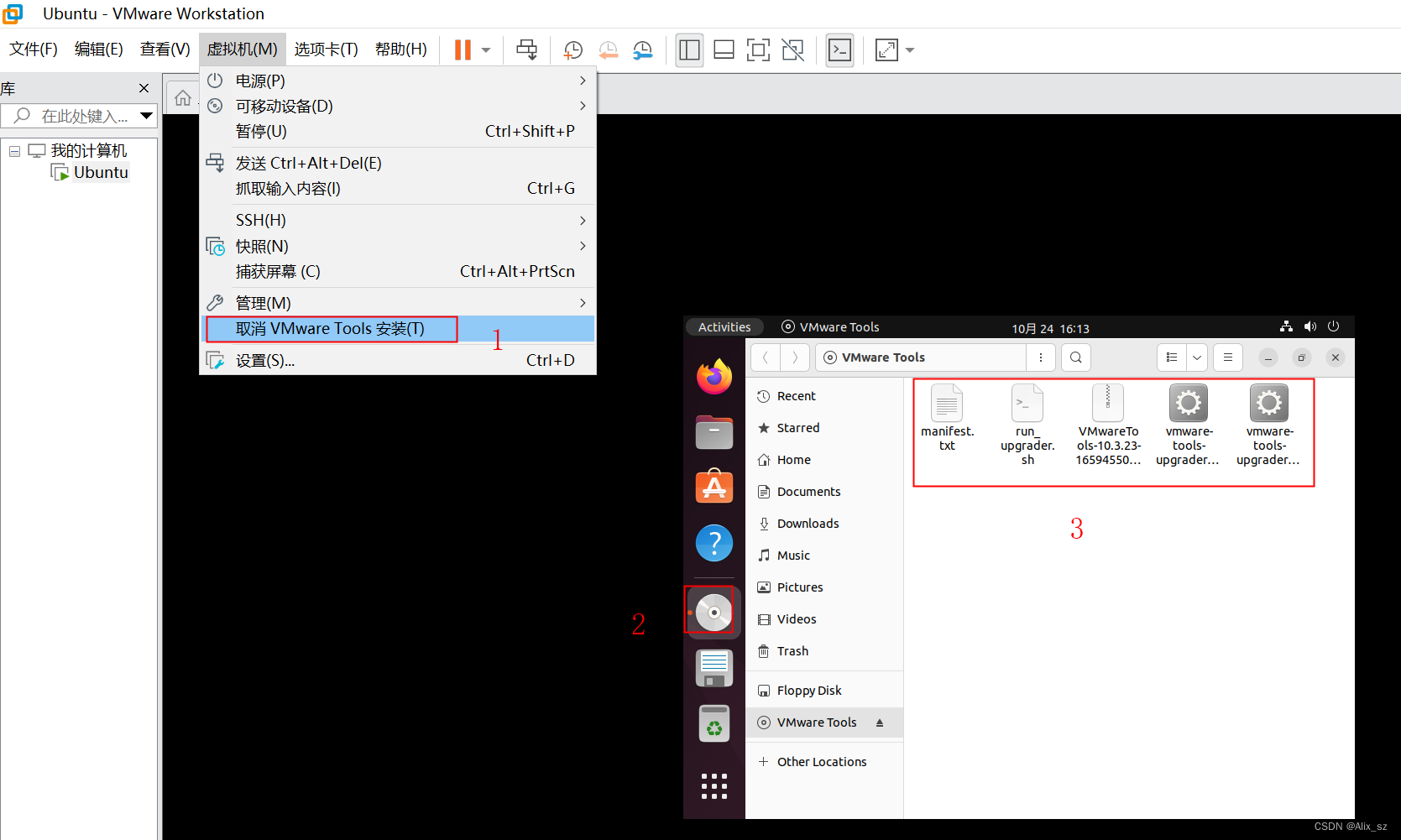
Task: Toggle the library sidebar view icon
Action: pyautogui.click(x=689, y=50)
